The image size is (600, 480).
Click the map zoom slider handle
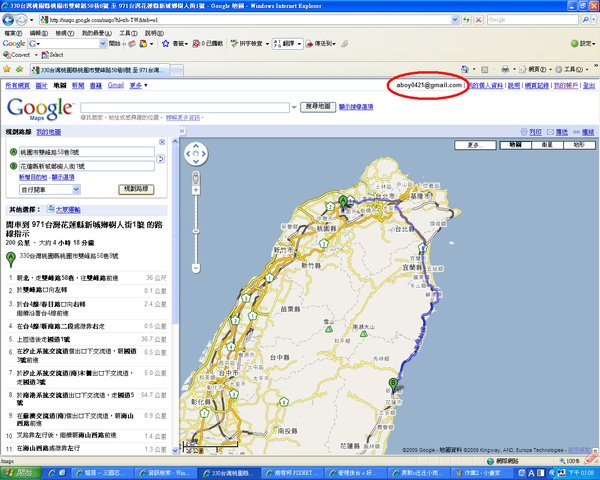tap(196, 231)
